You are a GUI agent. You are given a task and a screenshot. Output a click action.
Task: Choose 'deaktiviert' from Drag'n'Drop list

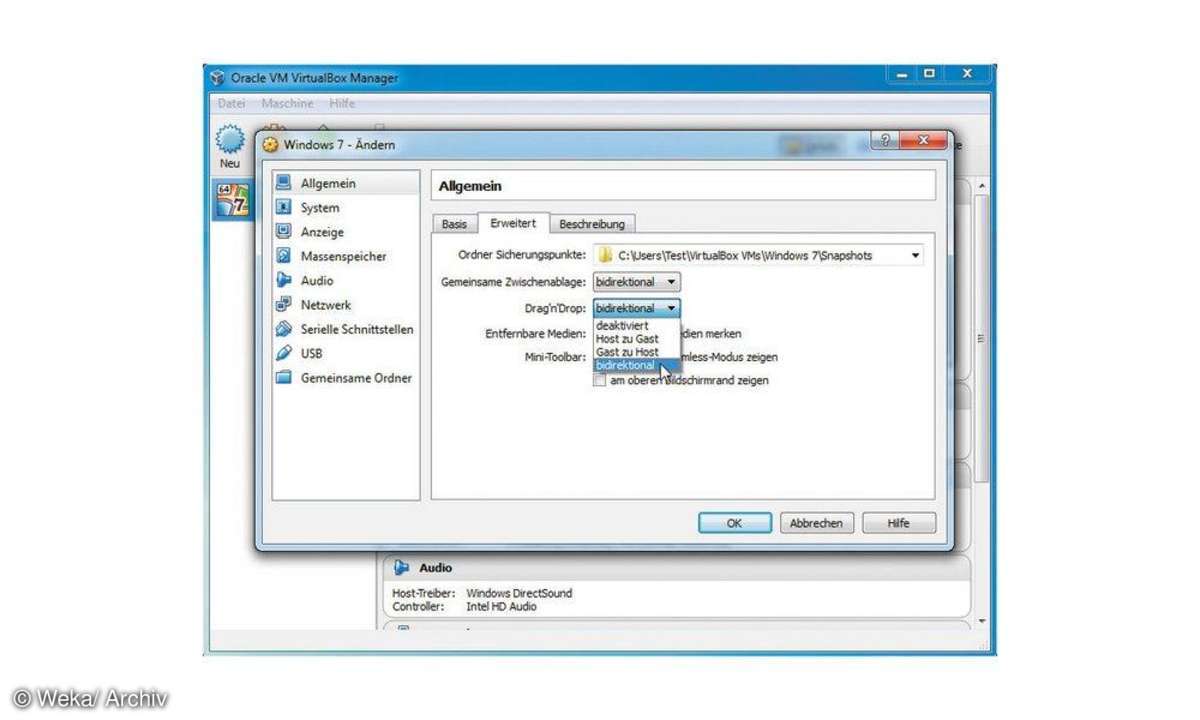637,326
